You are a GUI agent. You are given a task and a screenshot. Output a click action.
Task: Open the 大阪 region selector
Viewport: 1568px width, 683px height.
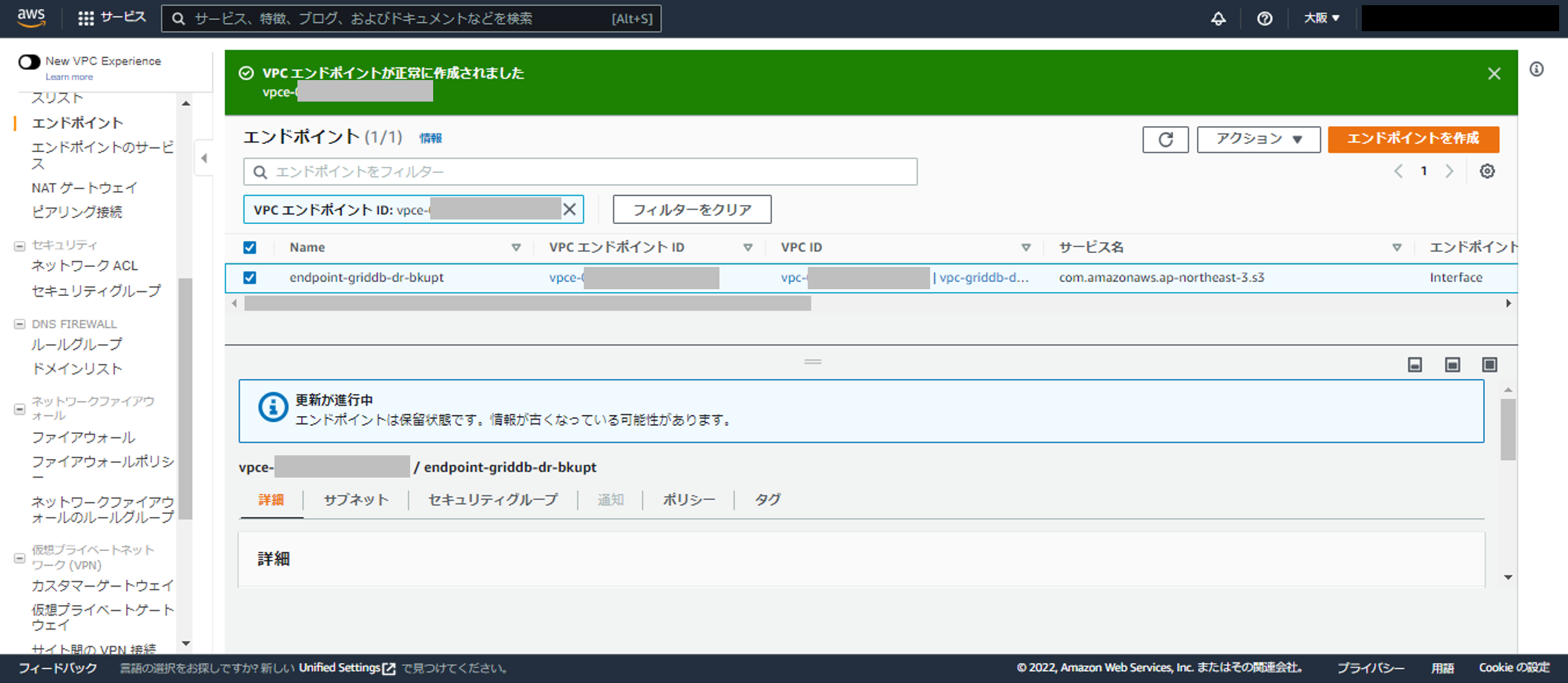1321,19
